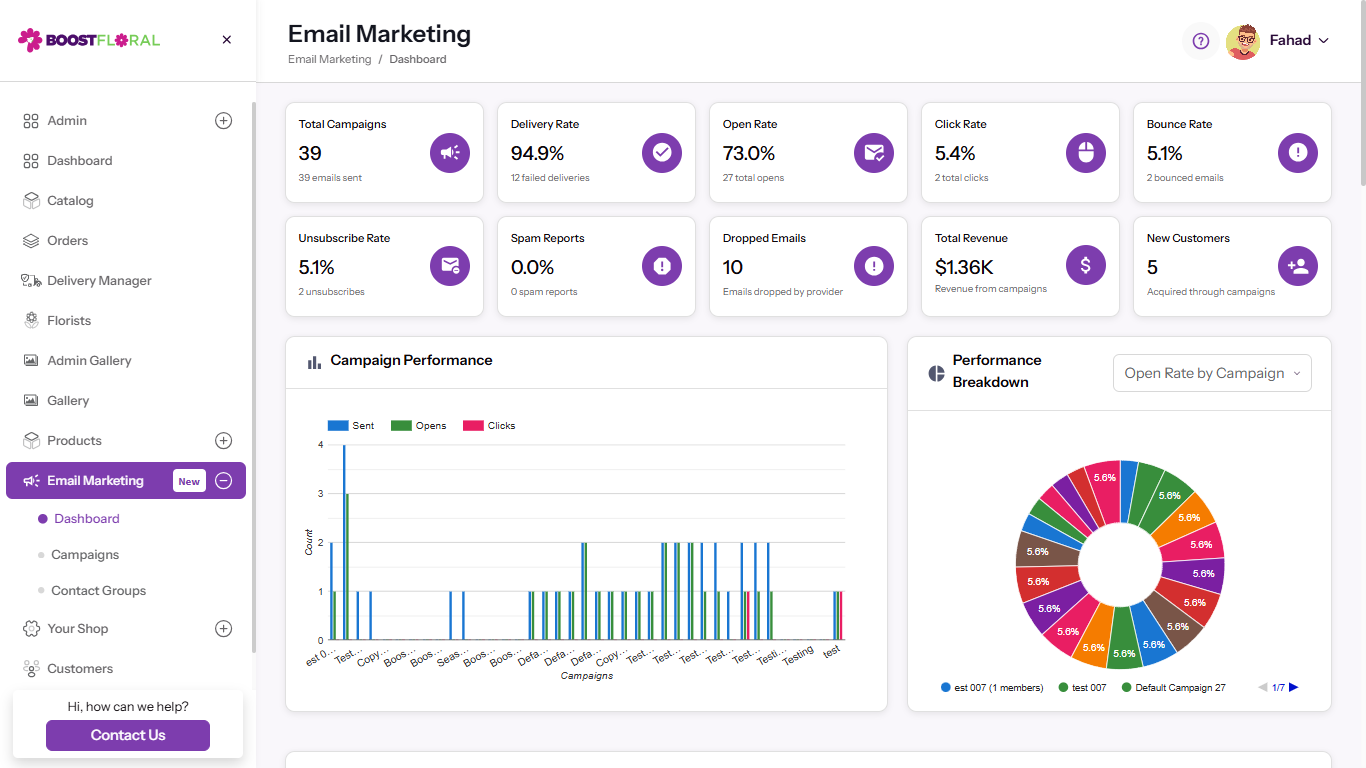Click the Unsubscribe Rate mail icon
Image resolution: width=1366 pixels, height=768 pixels.
pos(450,266)
